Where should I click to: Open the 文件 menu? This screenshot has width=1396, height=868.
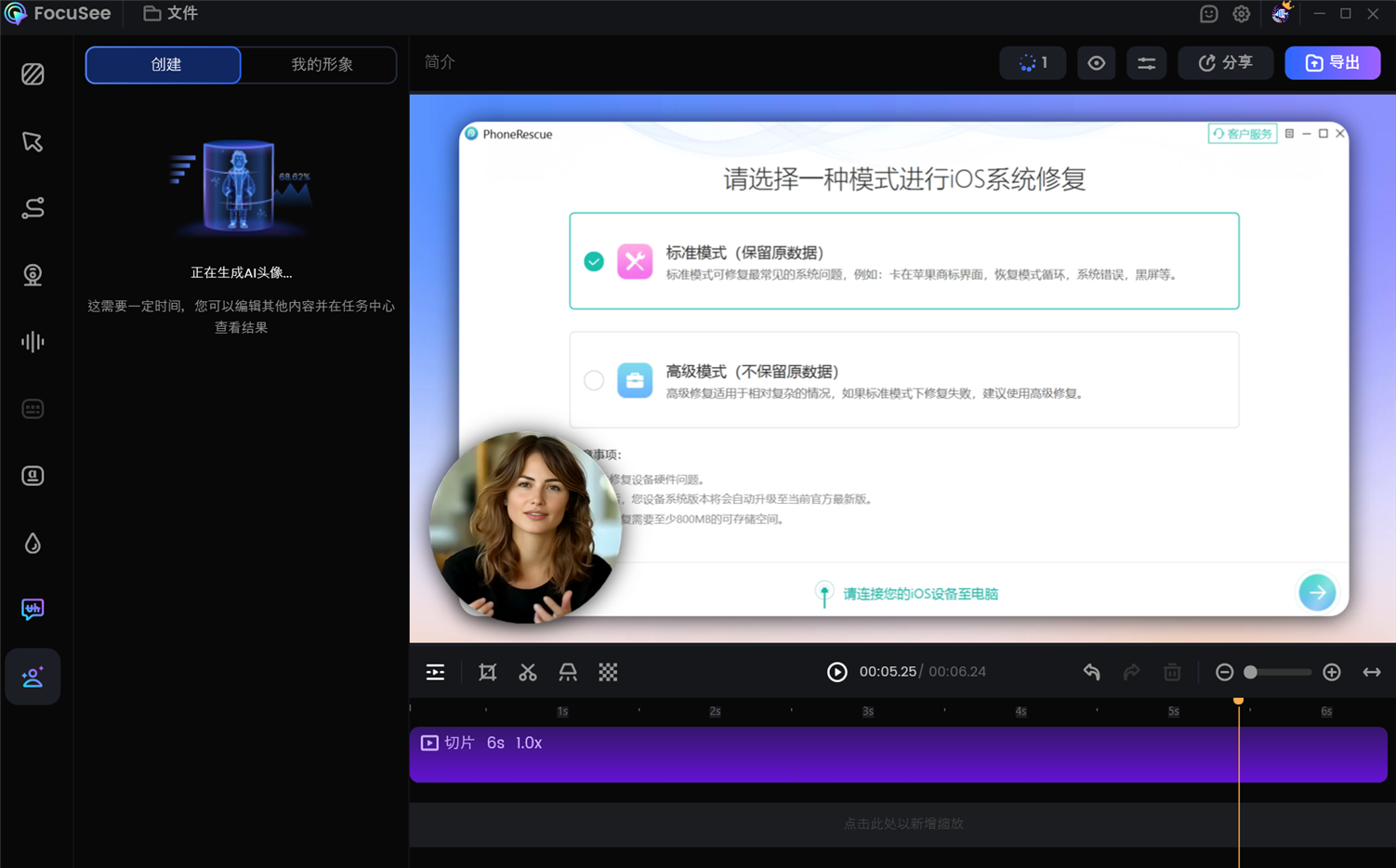coord(169,14)
